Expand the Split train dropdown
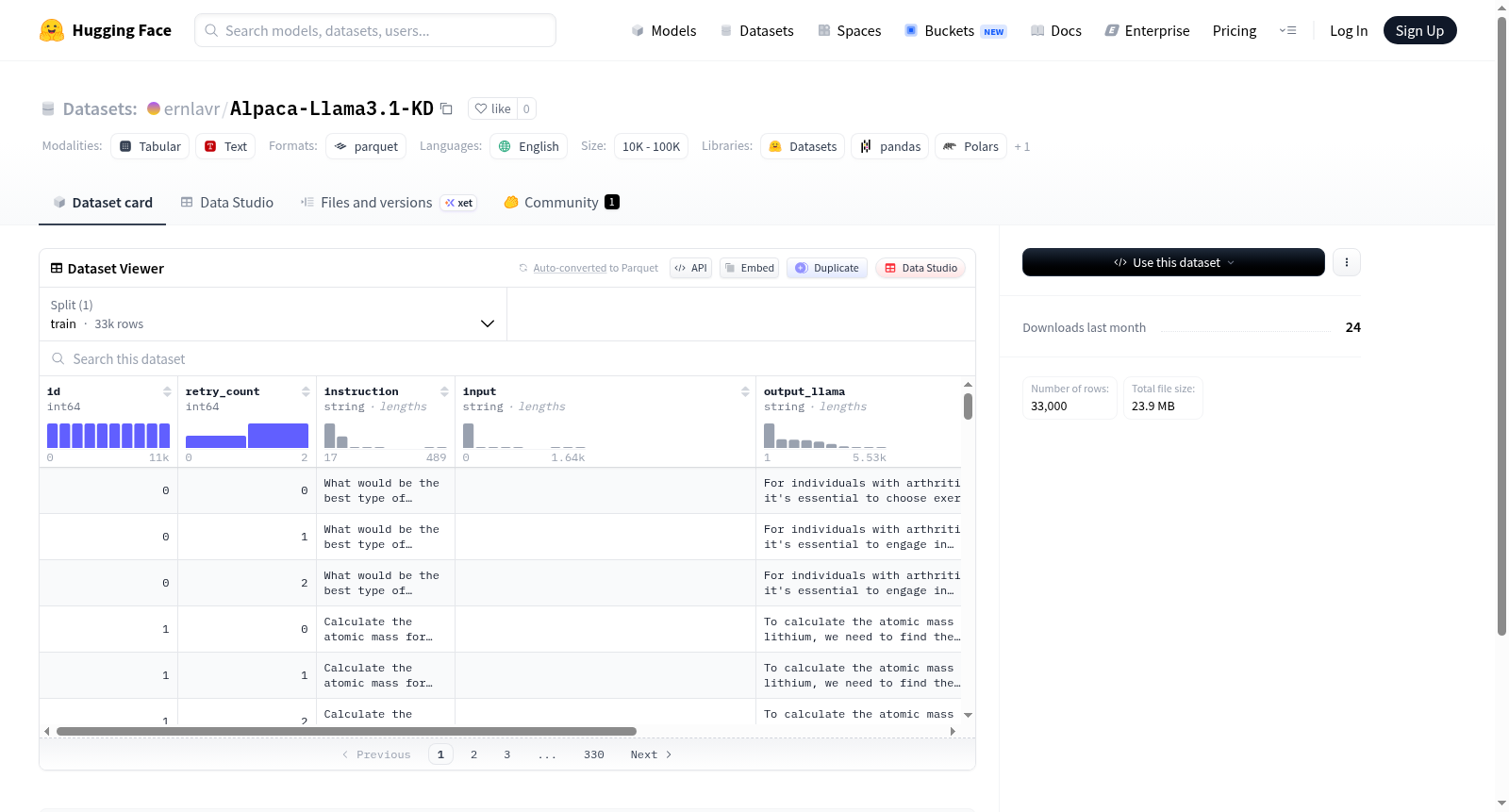1509x812 pixels. point(273,314)
